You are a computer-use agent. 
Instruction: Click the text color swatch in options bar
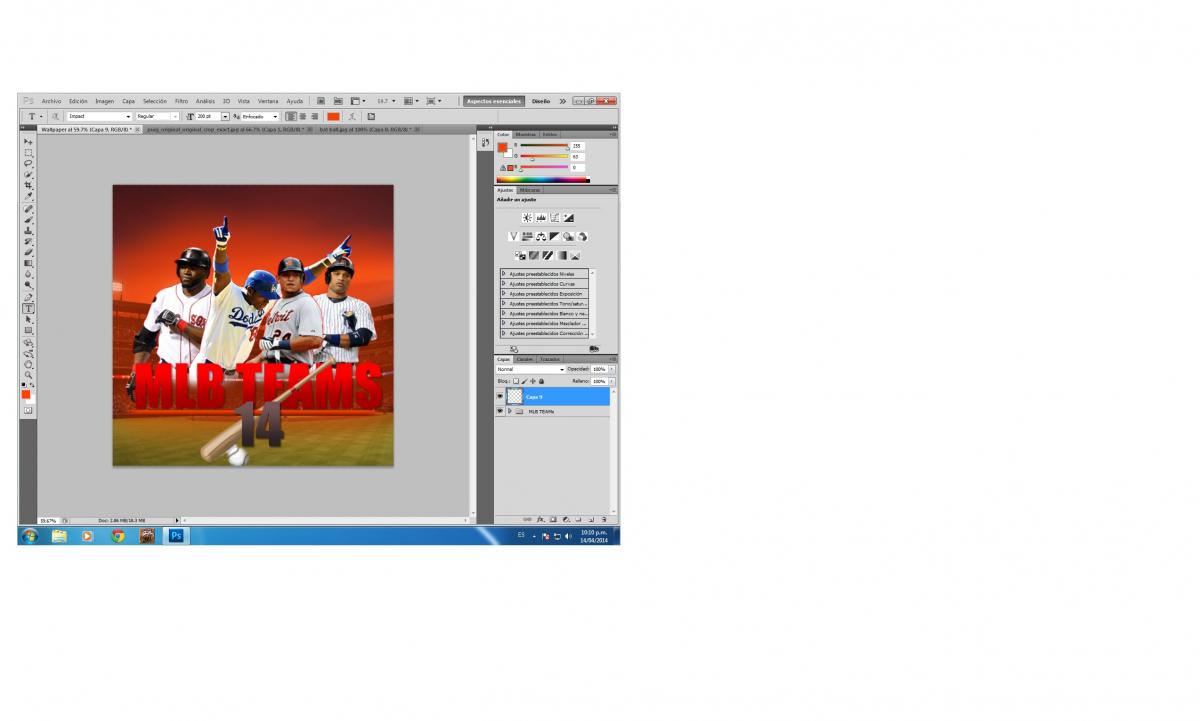[333, 116]
